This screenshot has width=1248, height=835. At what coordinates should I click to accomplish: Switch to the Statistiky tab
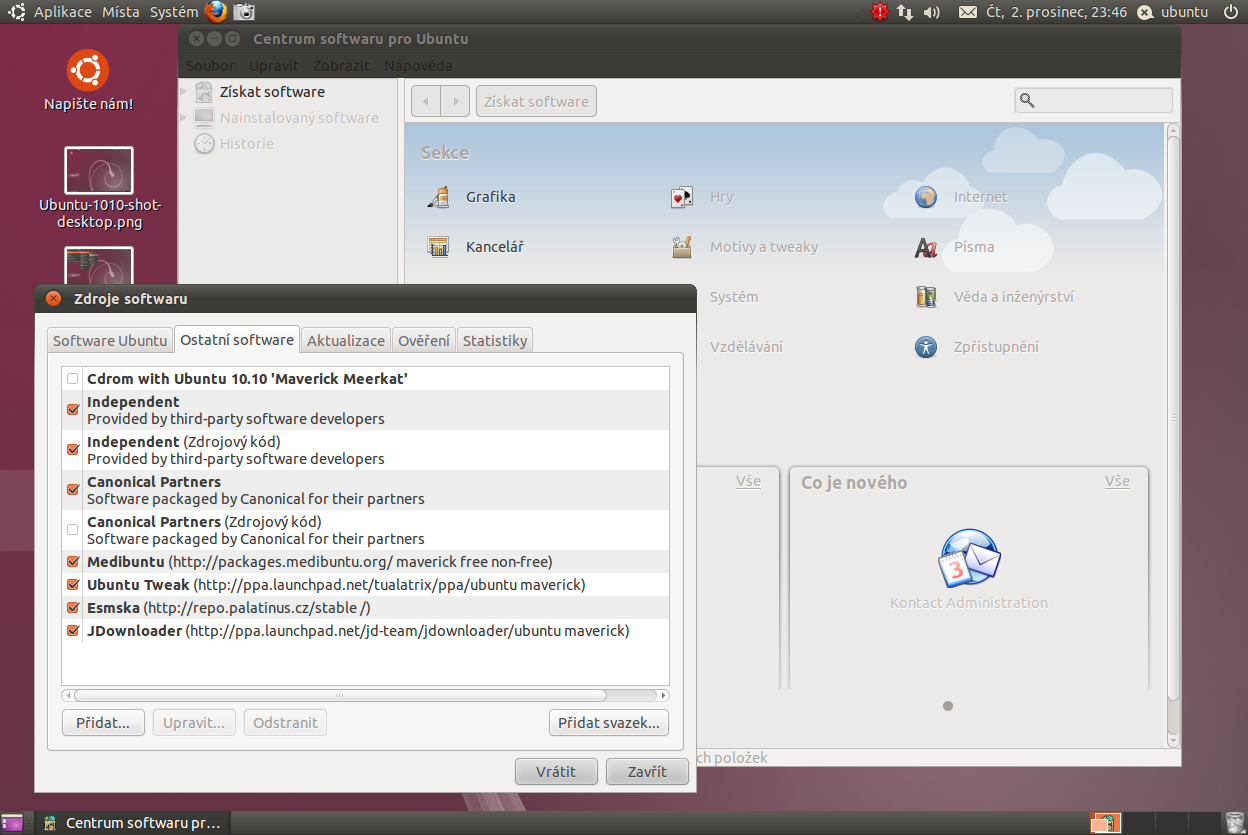tap(495, 340)
